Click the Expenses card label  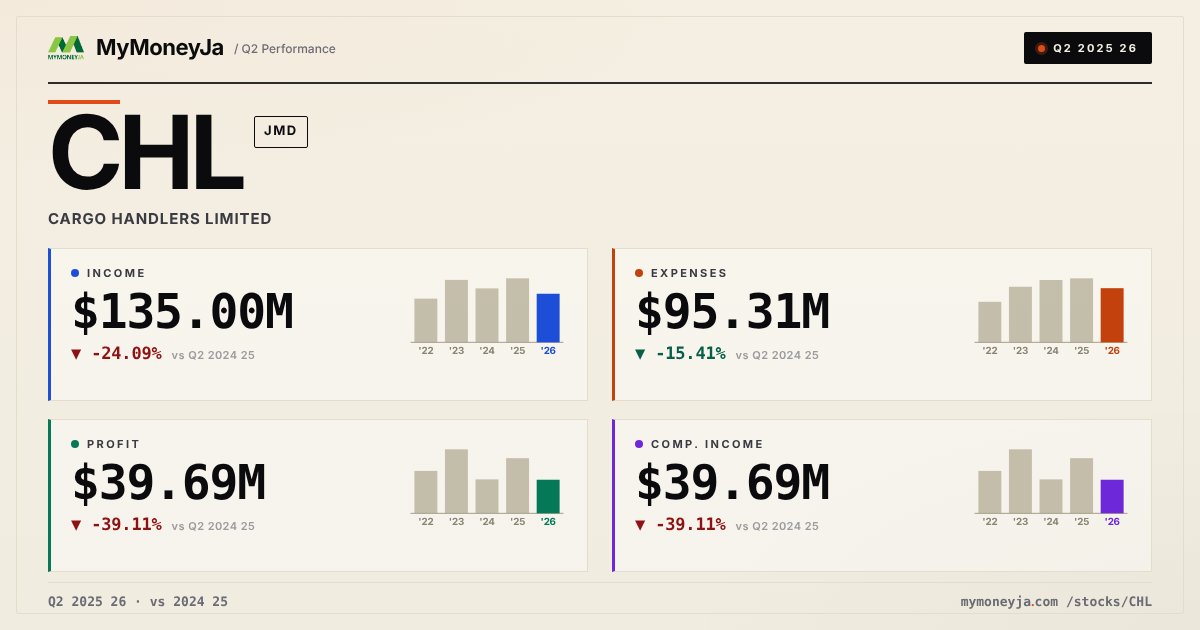[x=689, y=273]
